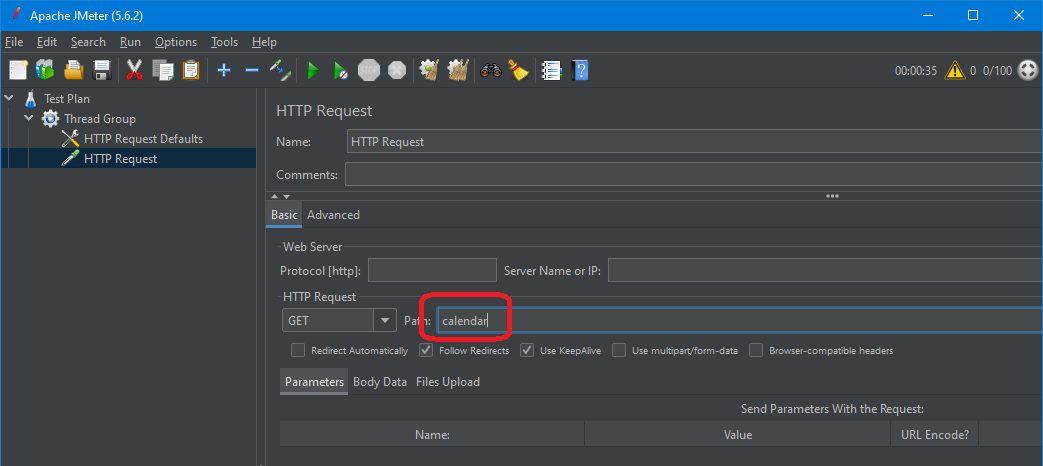Collapse the Test Plan tree node
Viewport: 1043px width, 466px height.
[x=9, y=99]
